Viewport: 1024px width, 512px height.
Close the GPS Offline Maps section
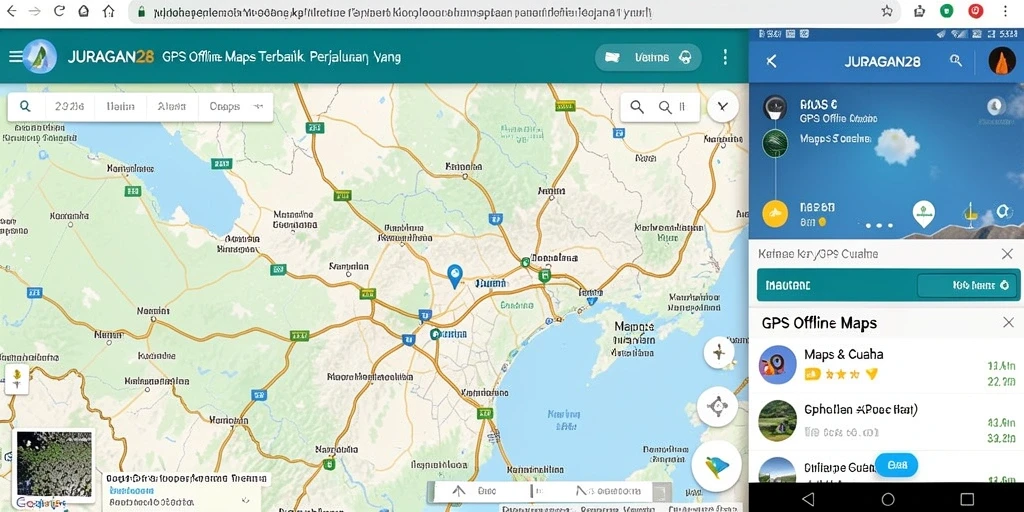click(1008, 322)
